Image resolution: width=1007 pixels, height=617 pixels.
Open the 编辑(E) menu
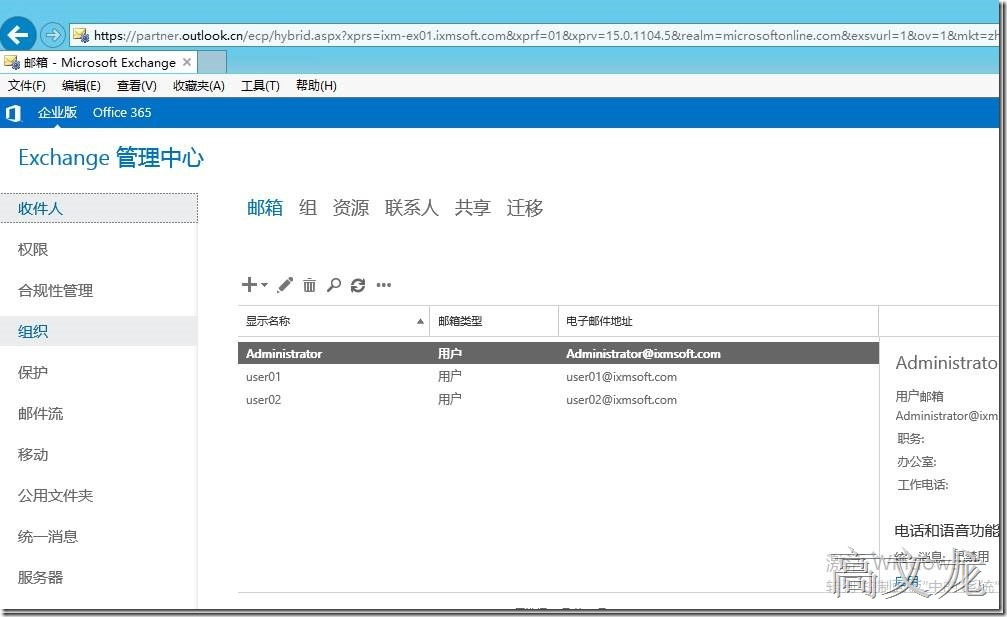click(81, 85)
